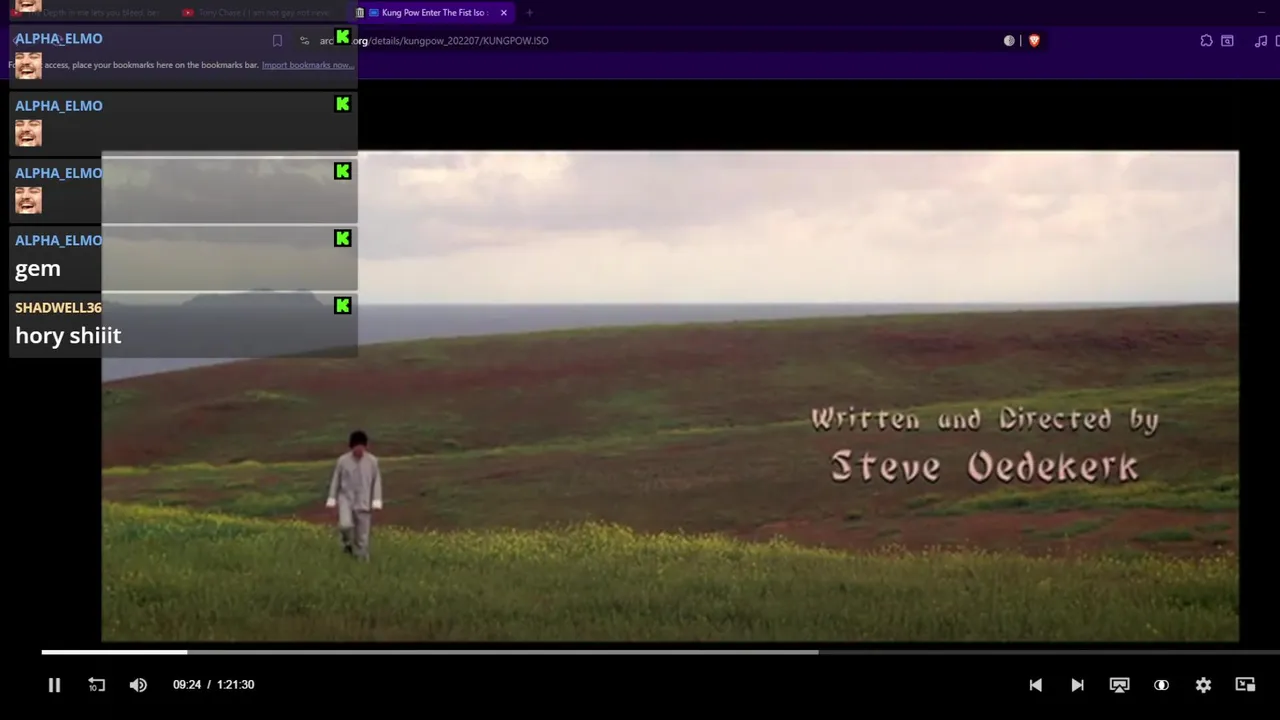1280x720 pixels.
Task: Click the SHADWELL36 chat username
Action: tap(58, 307)
